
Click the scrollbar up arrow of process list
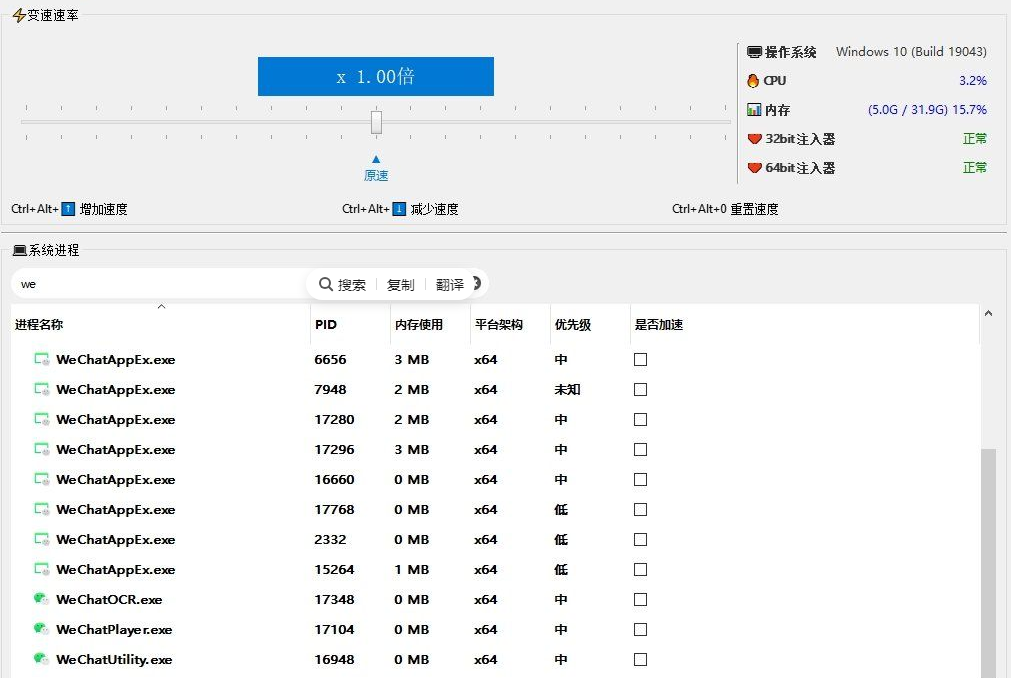click(x=988, y=313)
